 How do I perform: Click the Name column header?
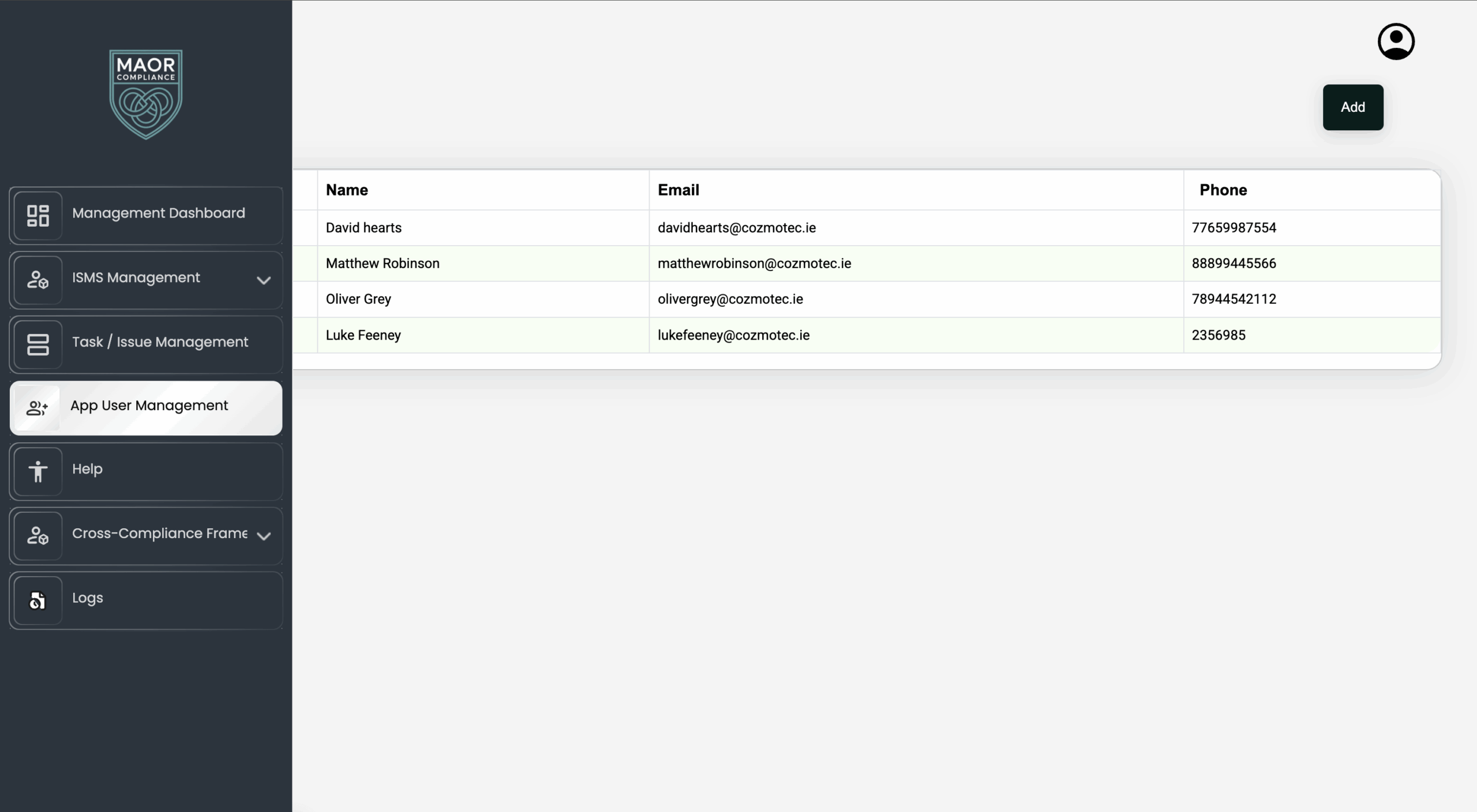347,190
